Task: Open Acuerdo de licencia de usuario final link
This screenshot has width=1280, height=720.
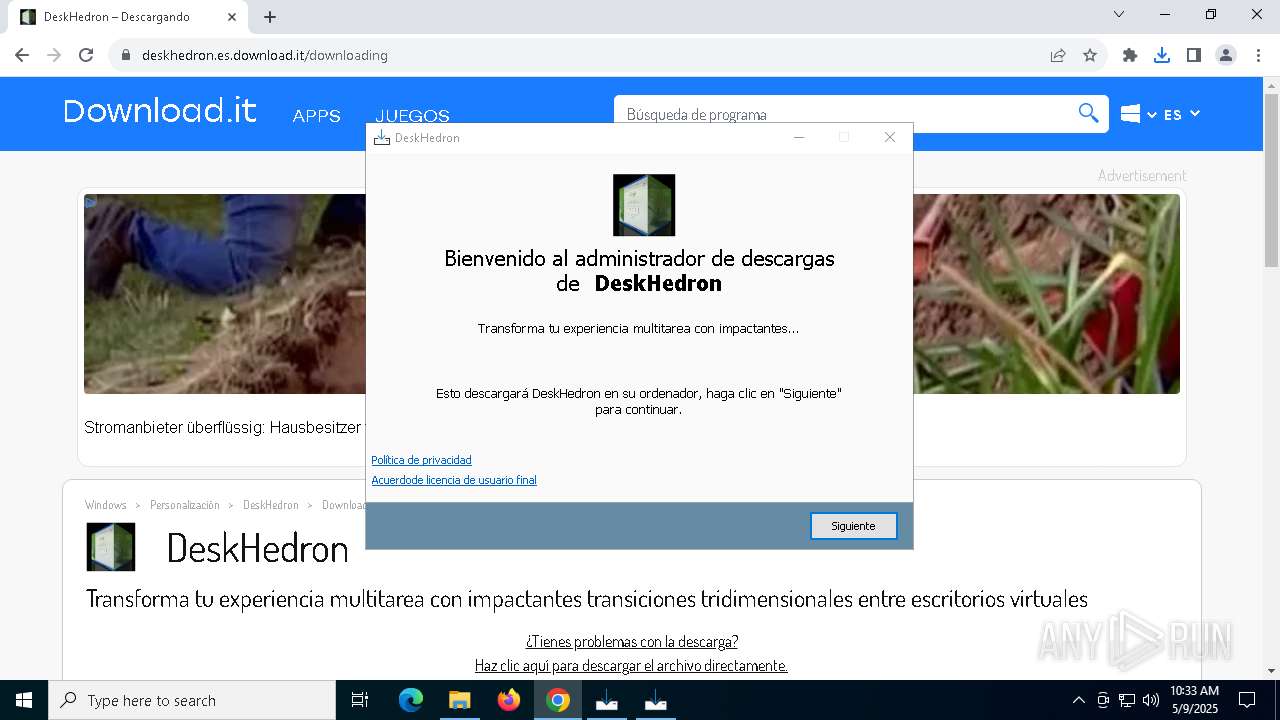Action: [454, 480]
